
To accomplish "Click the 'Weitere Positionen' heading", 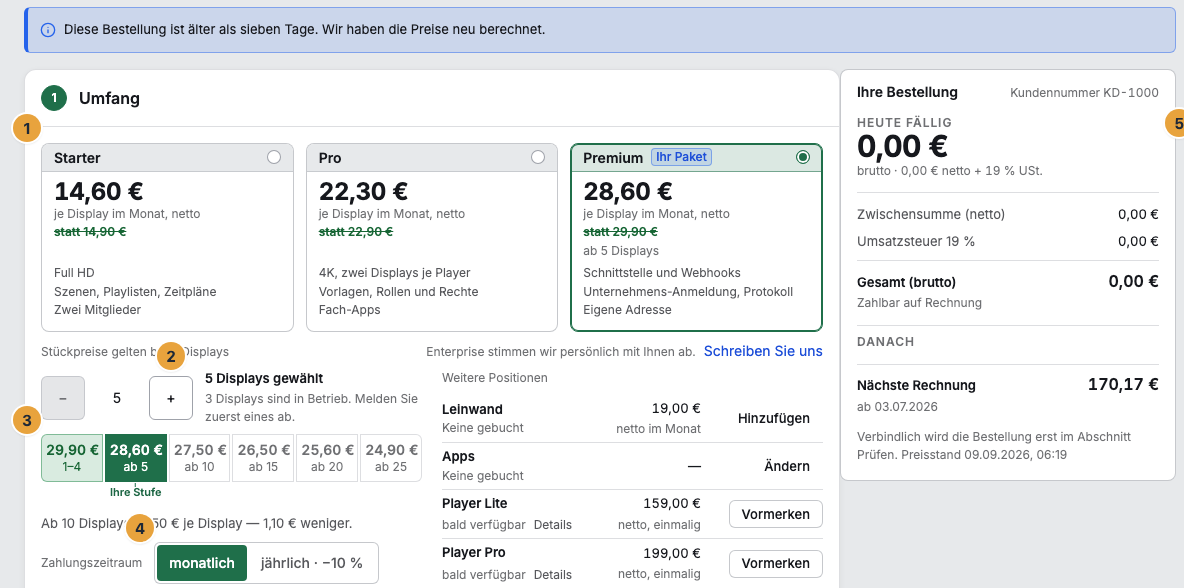I will coord(495,377).
